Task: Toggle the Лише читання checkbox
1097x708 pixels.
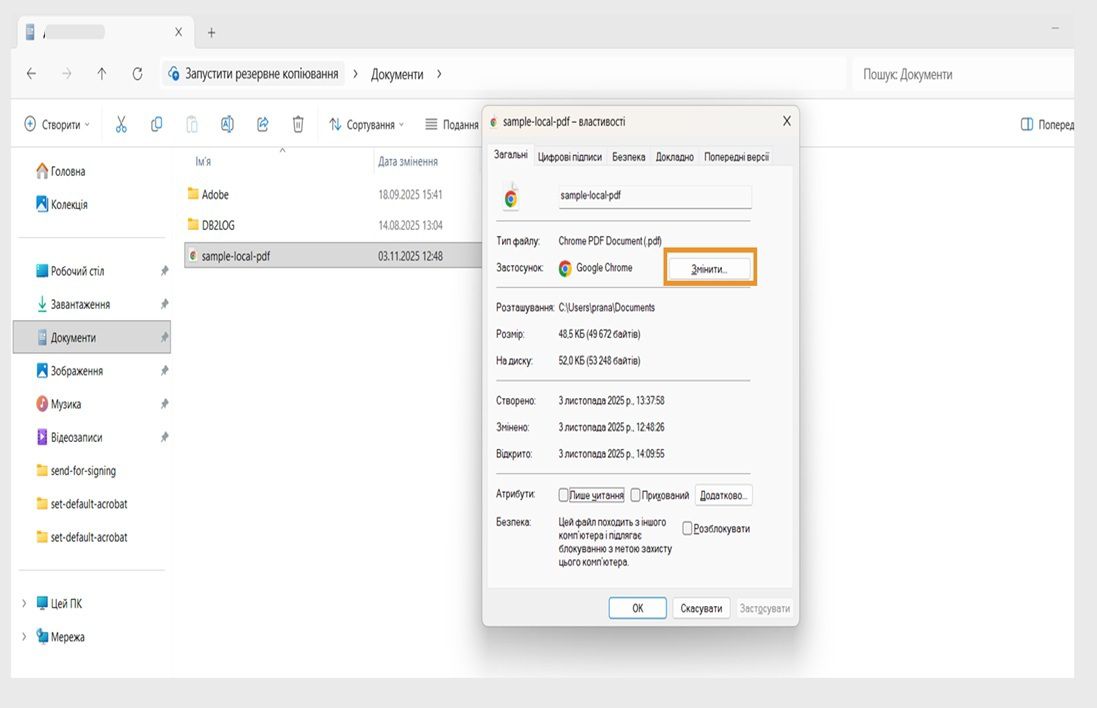Action: pyautogui.click(x=563, y=495)
